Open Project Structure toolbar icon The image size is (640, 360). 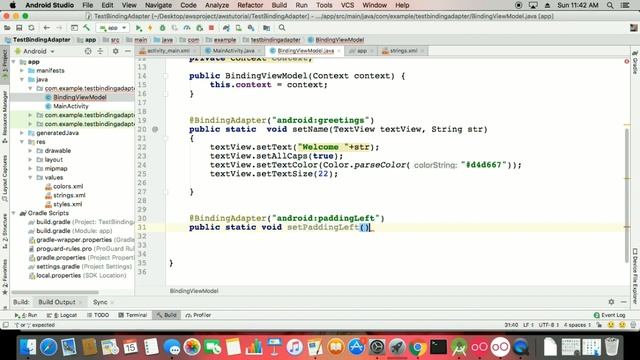point(267,28)
